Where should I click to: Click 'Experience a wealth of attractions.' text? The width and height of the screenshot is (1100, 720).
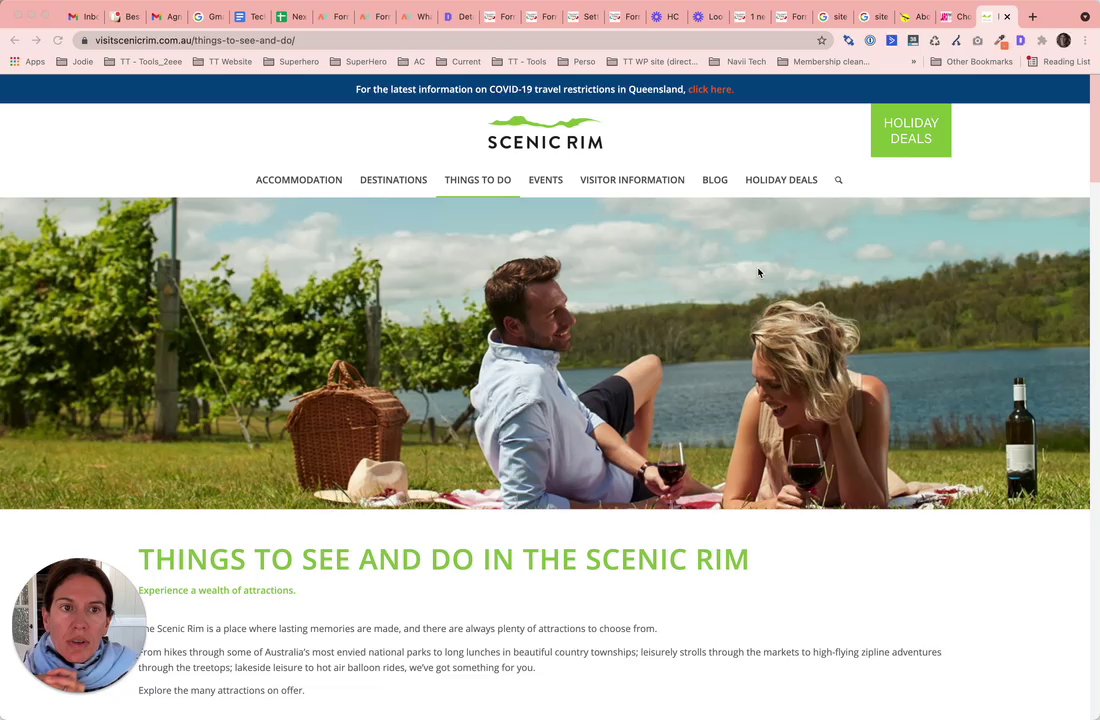point(217,590)
